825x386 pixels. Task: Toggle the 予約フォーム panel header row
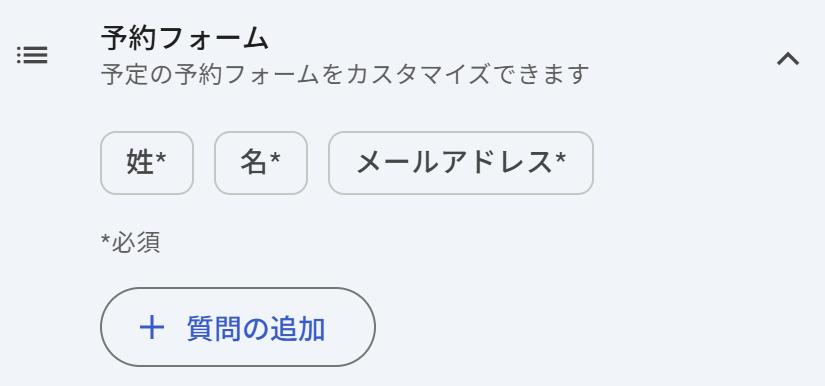click(x=412, y=55)
